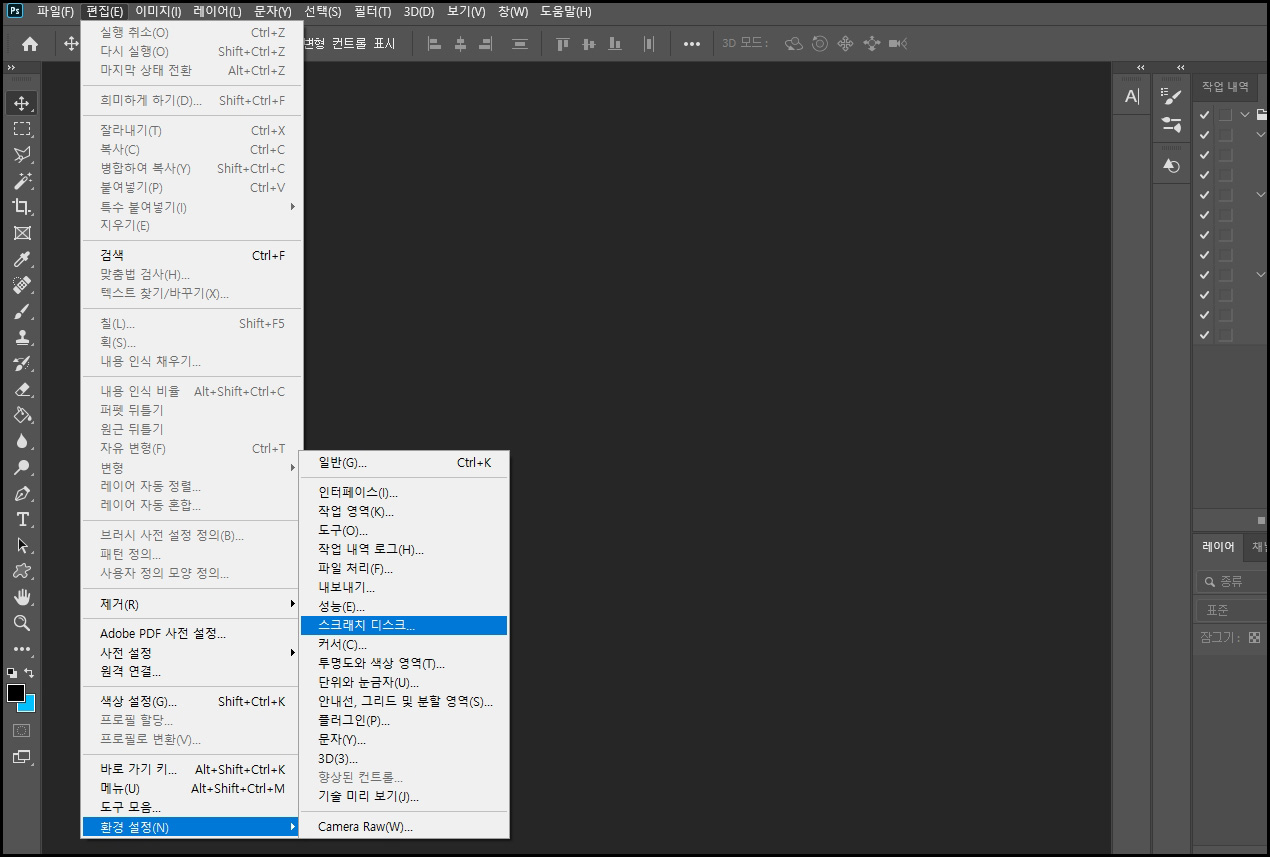Align top edges icon in options bar

[x=563, y=44]
